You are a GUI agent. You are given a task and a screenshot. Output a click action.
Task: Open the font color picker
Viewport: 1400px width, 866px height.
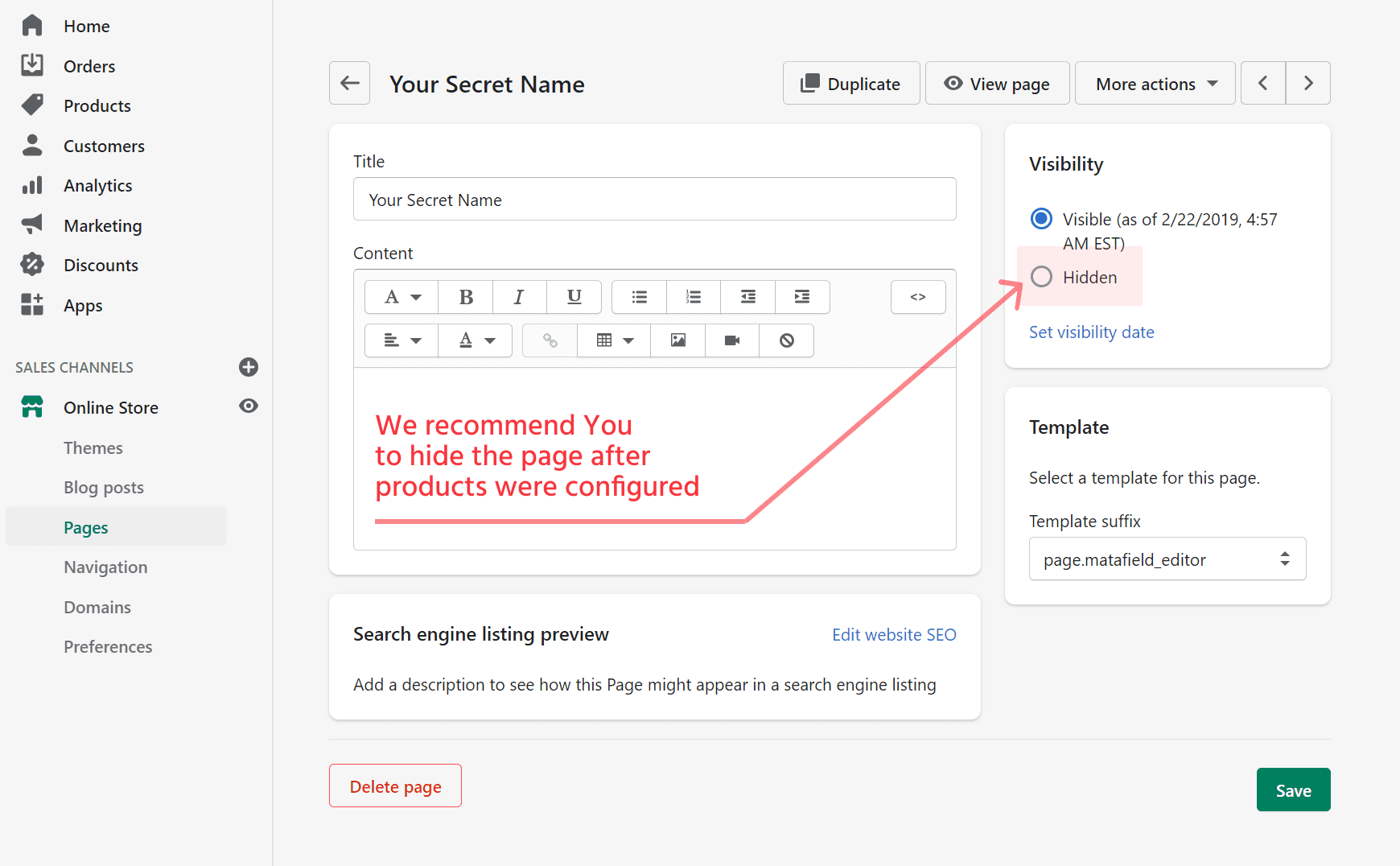point(475,340)
